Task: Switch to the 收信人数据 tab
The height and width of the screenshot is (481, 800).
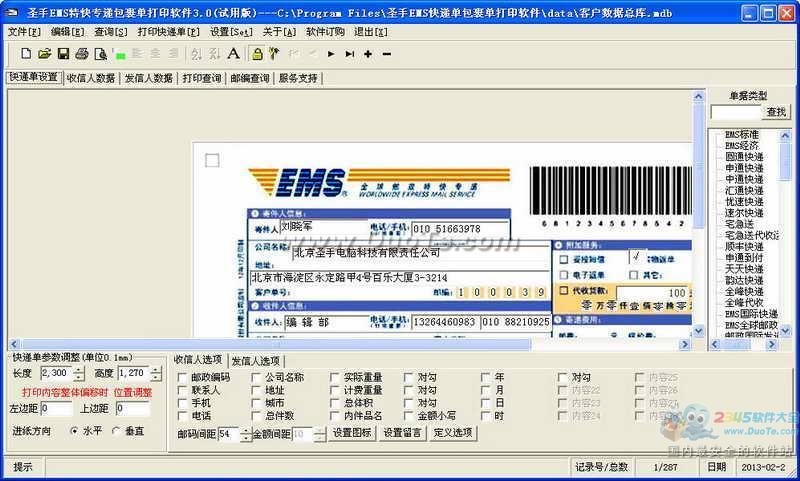Action: click(x=91, y=78)
